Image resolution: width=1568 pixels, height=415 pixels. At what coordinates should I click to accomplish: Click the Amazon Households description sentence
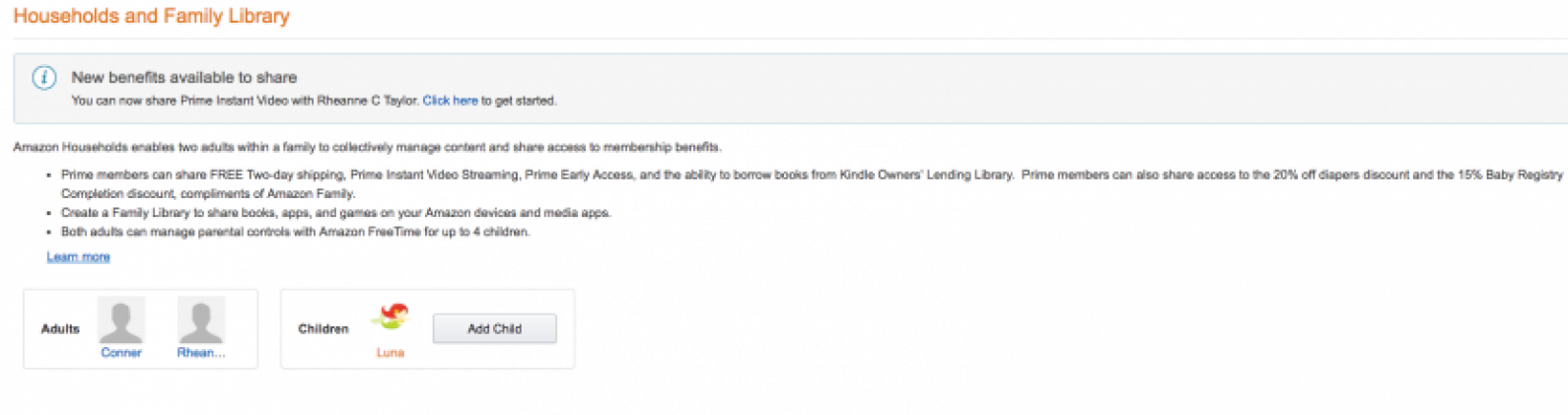(x=367, y=147)
